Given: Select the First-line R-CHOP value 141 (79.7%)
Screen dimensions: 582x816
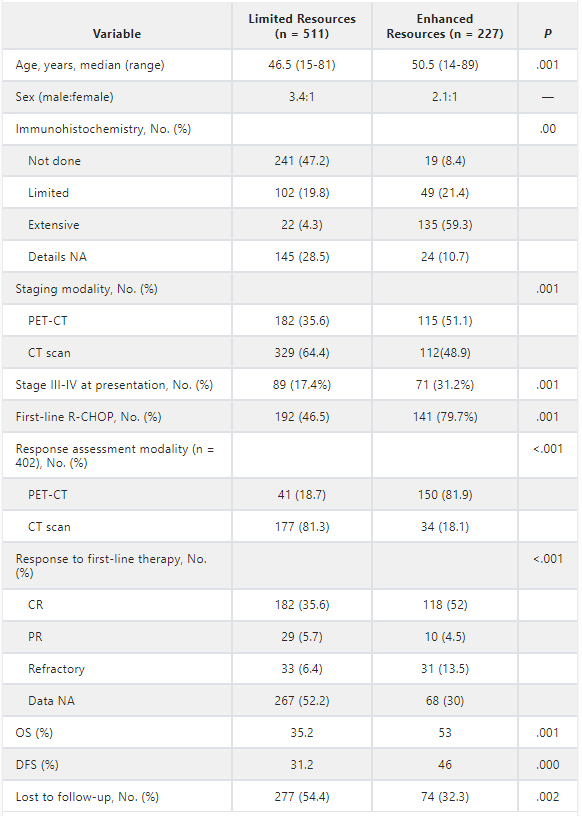Looking at the screenshot, I should [445, 417].
